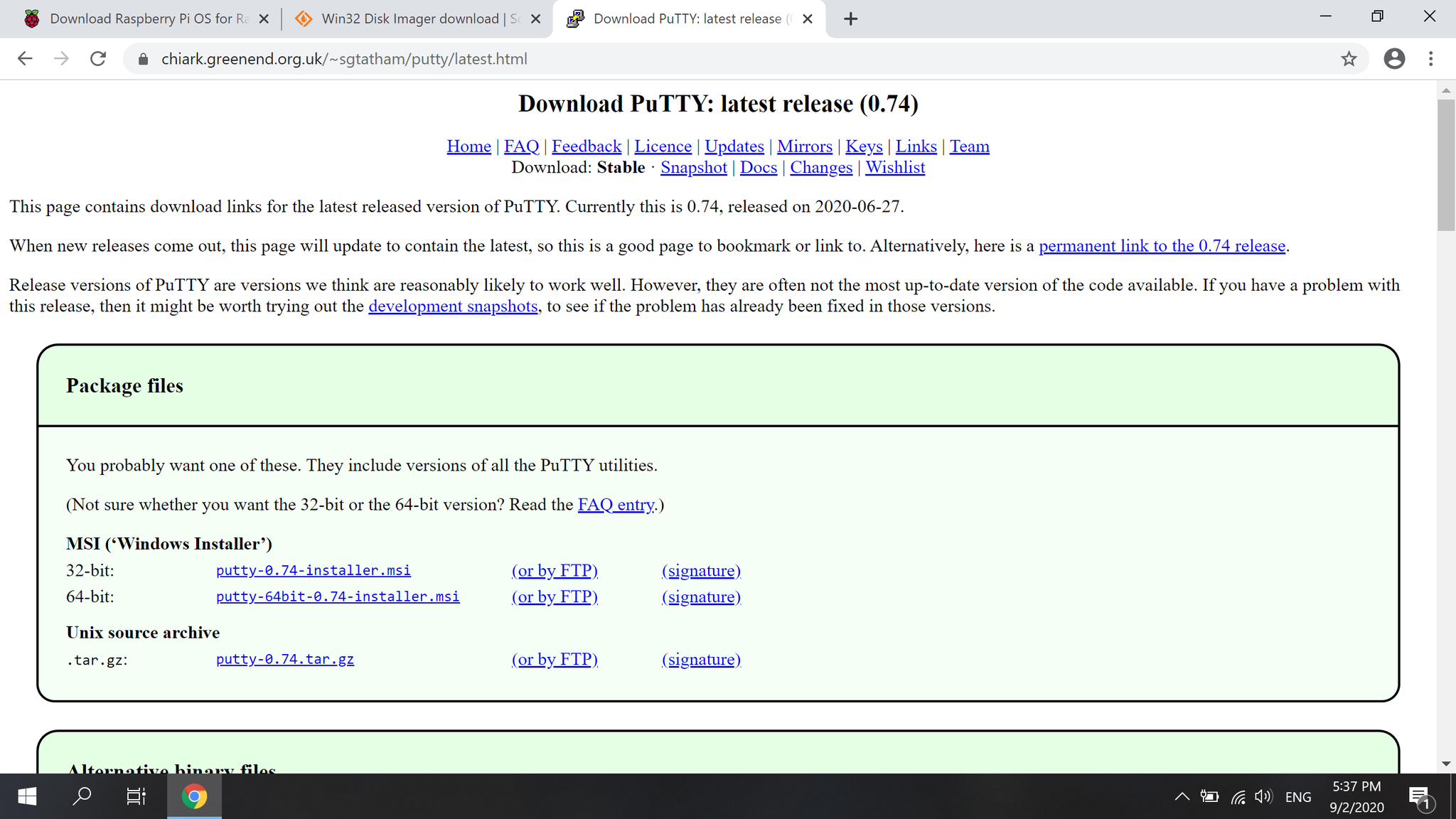This screenshot has width=1456, height=819.
Task: Open the Mirrors link
Action: 804,146
